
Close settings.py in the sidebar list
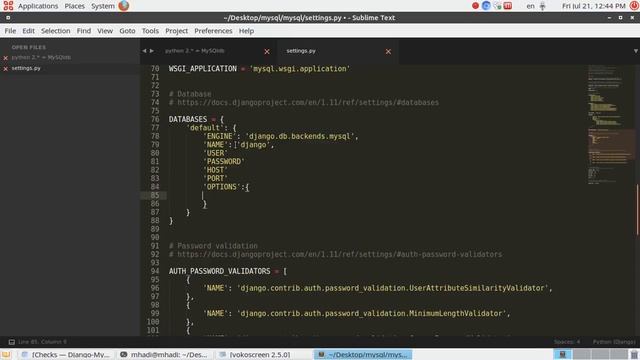pos(6,69)
